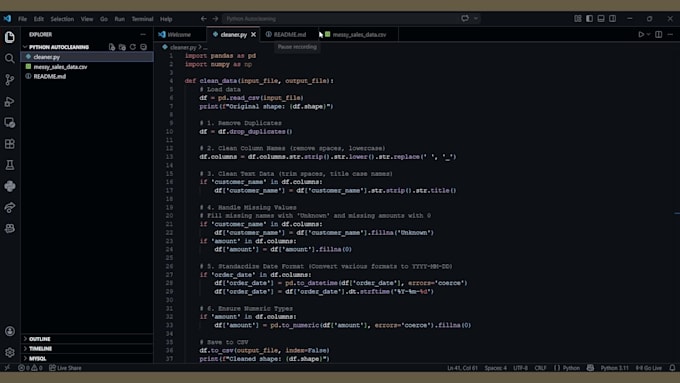Select Python 3.11 interpreter
Image resolution: width=680 pixels, height=383 pixels.
[x=615, y=368]
